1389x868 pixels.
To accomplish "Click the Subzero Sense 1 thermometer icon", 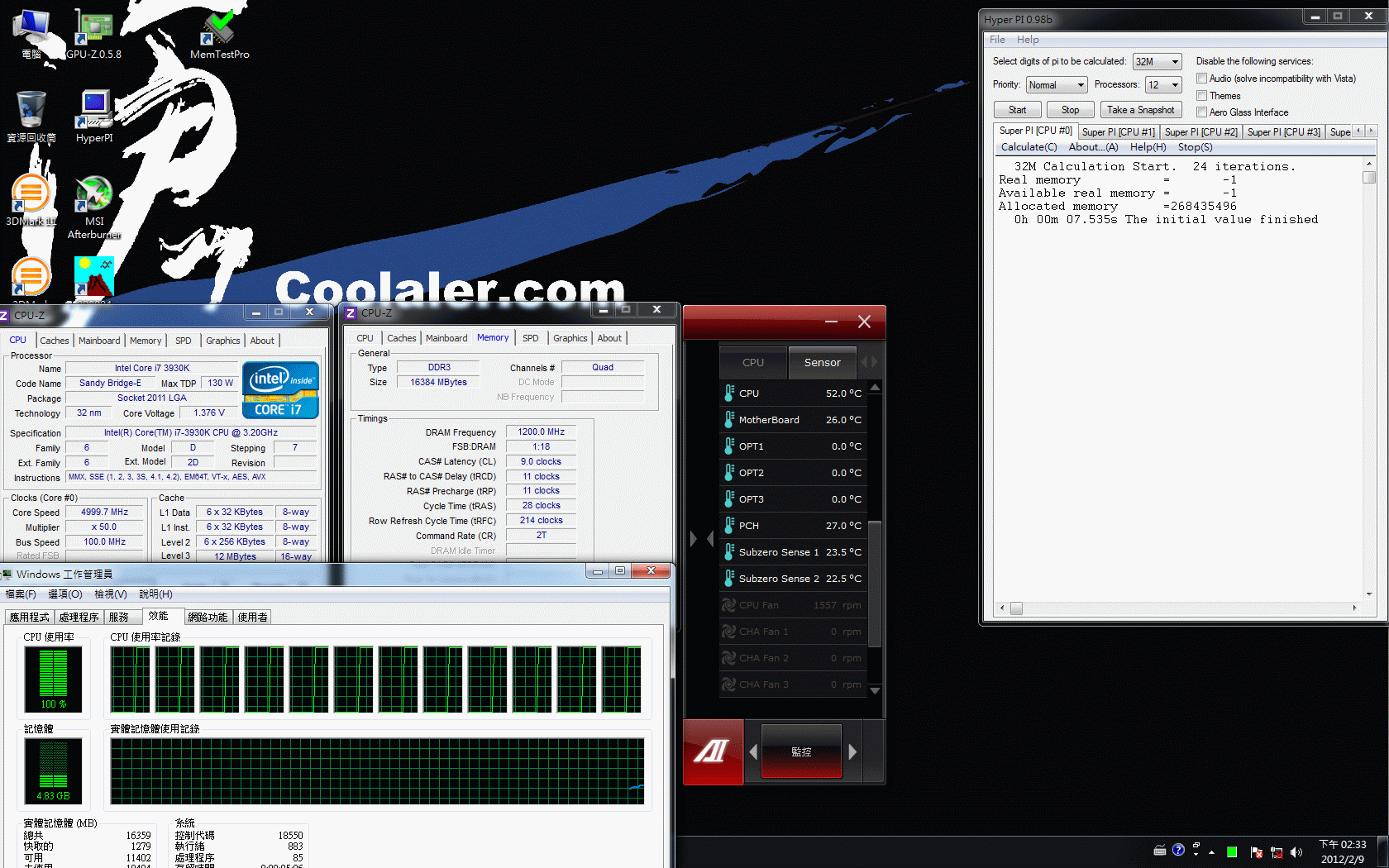I will (x=729, y=552).
